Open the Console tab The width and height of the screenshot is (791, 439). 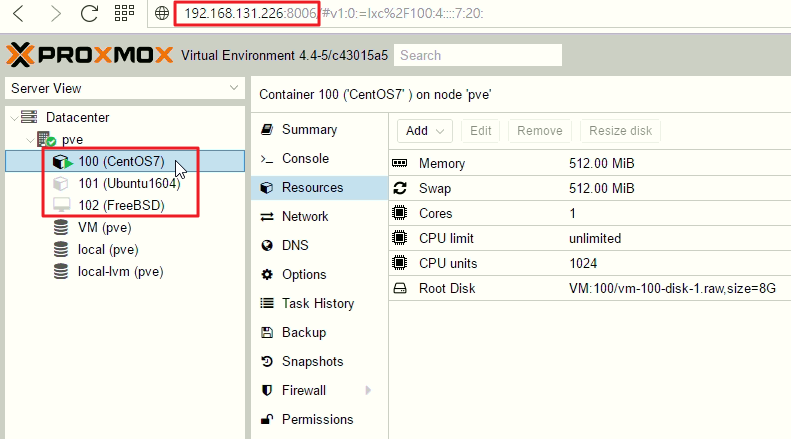(x=319, y=158)
